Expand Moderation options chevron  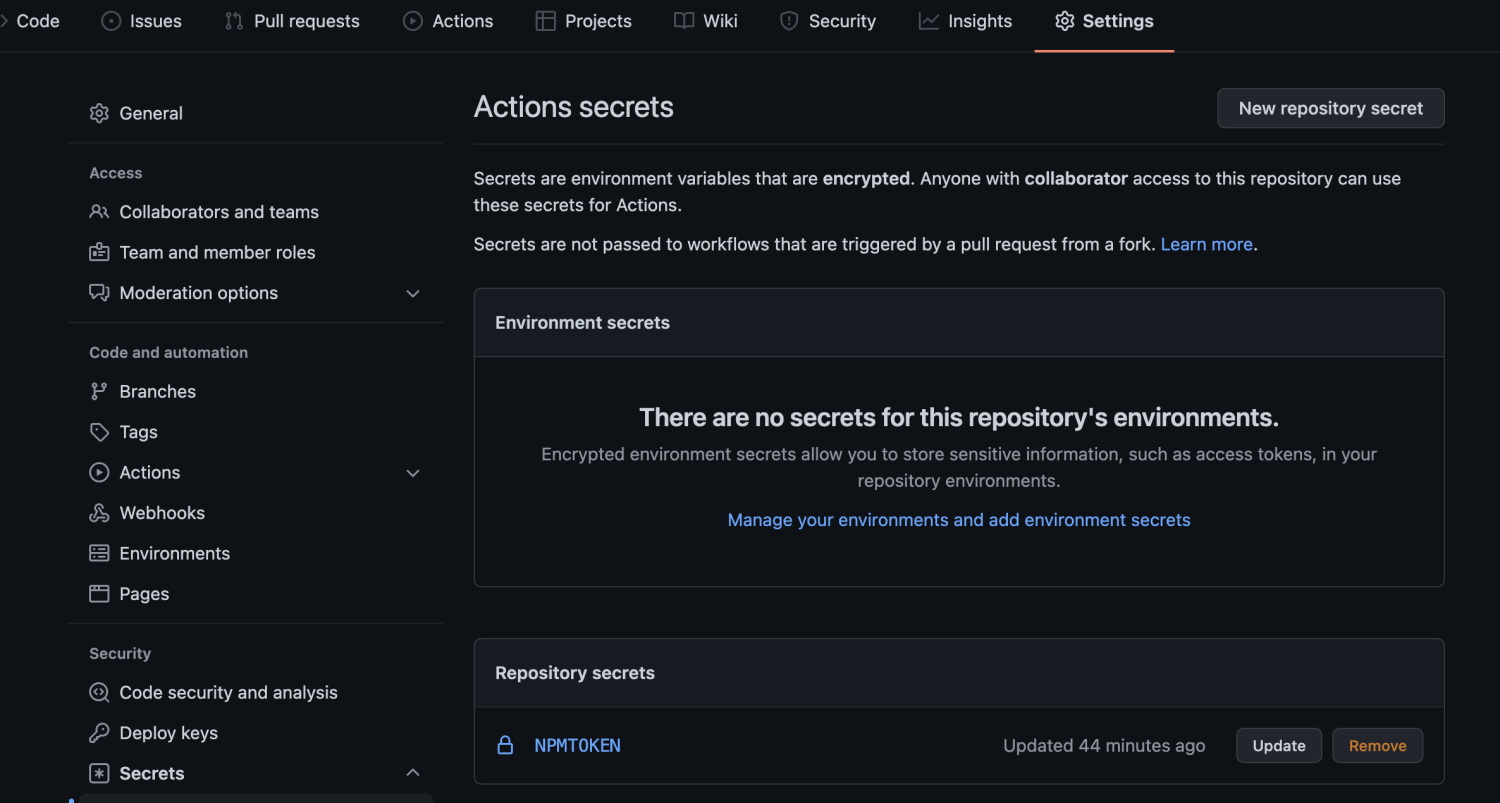tap(413, 293)
